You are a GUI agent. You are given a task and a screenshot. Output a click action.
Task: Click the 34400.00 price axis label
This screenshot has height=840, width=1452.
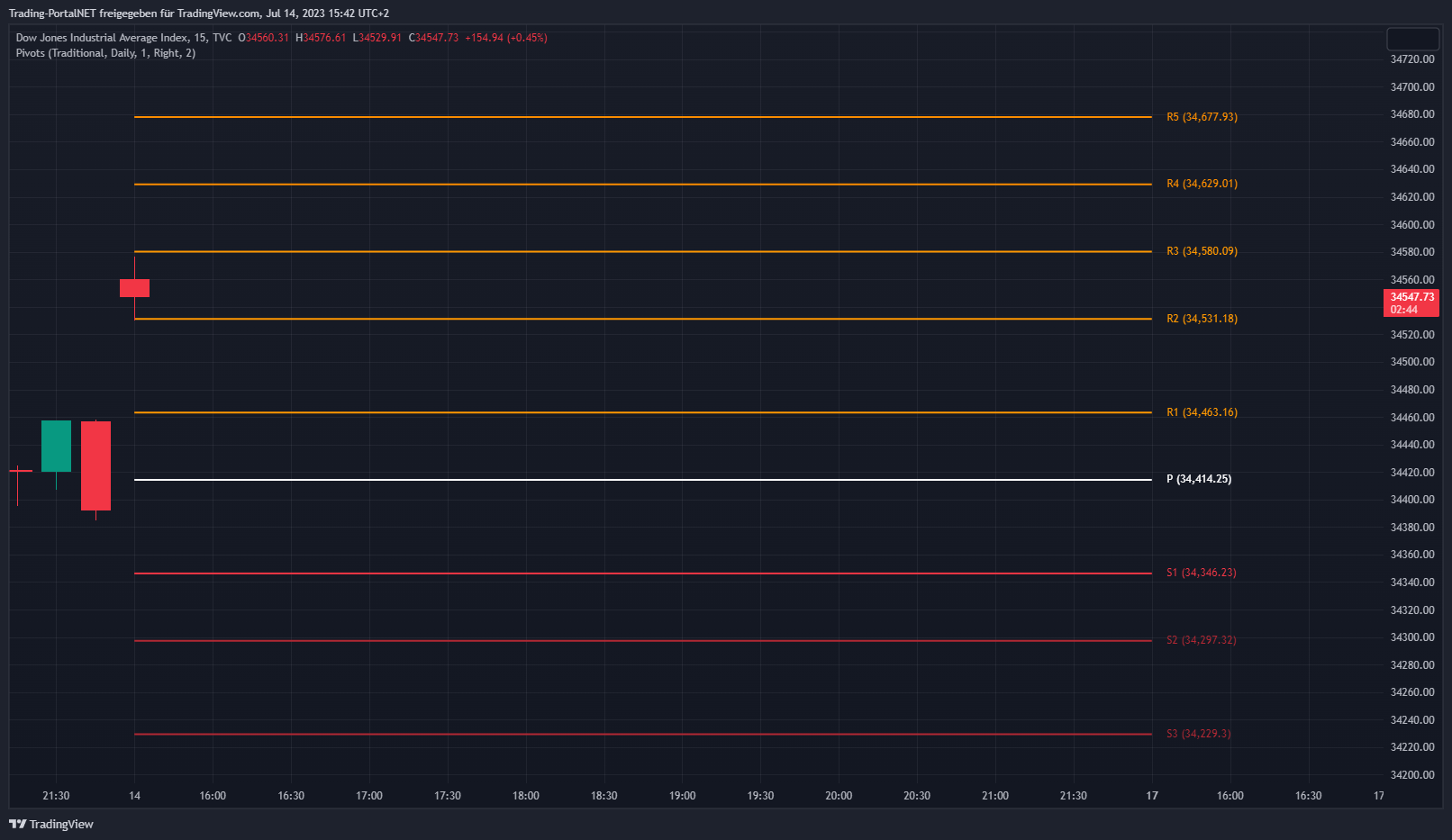(x=1412, y=500)
